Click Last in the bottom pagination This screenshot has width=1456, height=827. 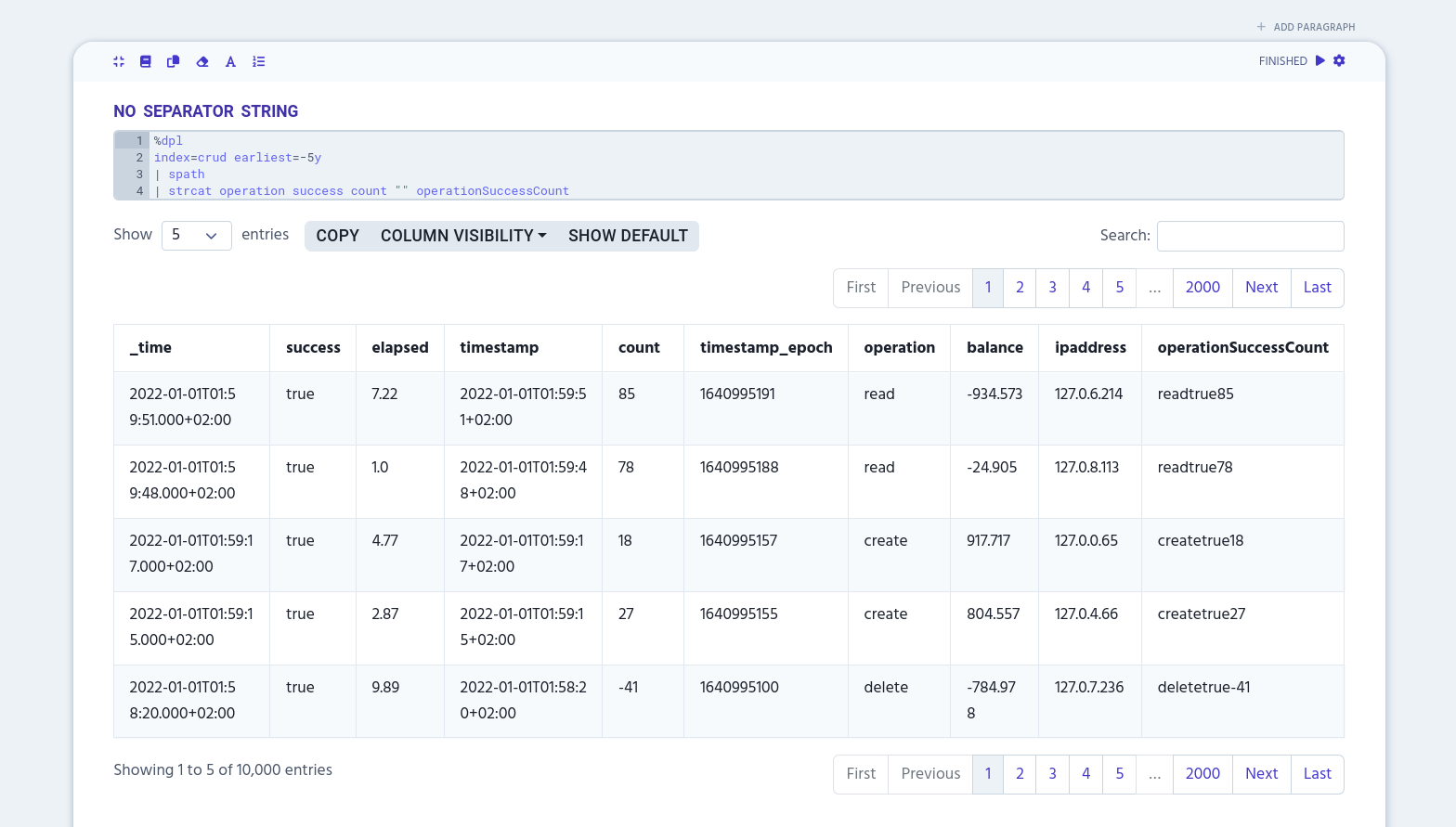[x=1318, y=774]
